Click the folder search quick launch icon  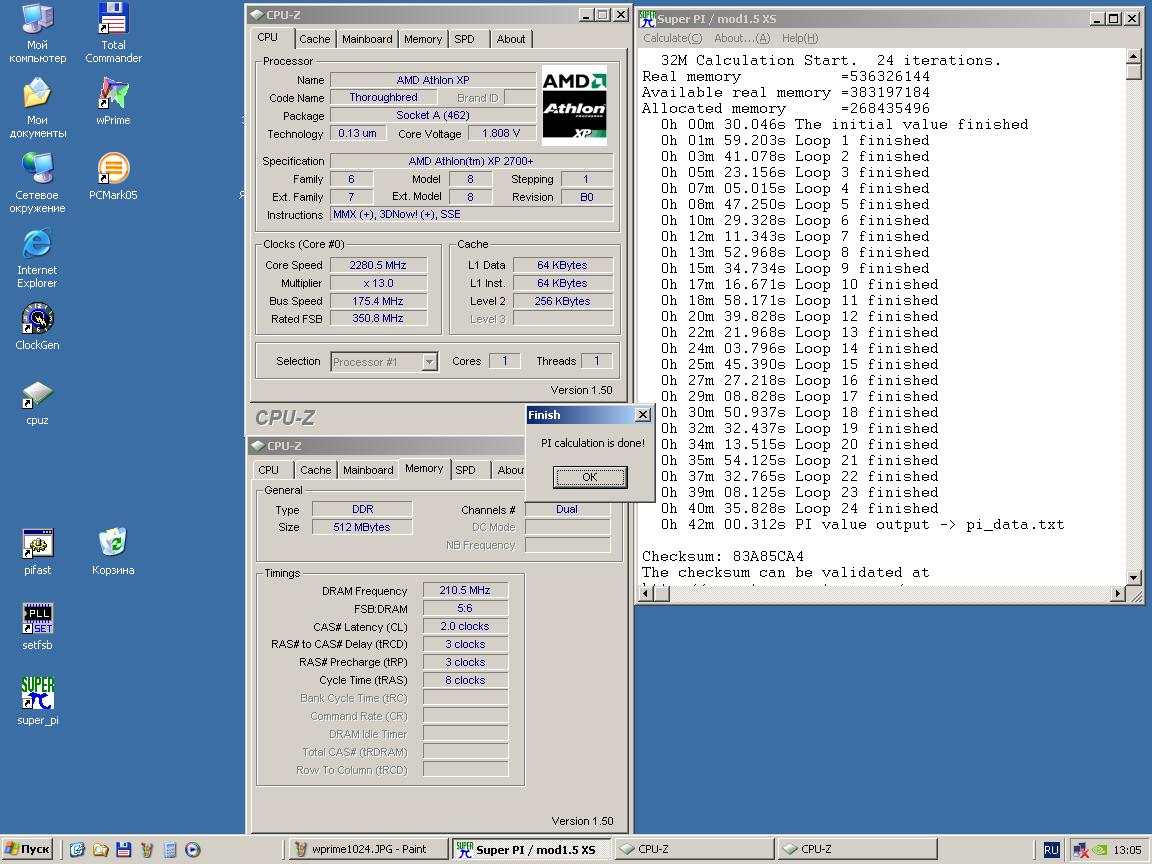[x=101, y=849]
